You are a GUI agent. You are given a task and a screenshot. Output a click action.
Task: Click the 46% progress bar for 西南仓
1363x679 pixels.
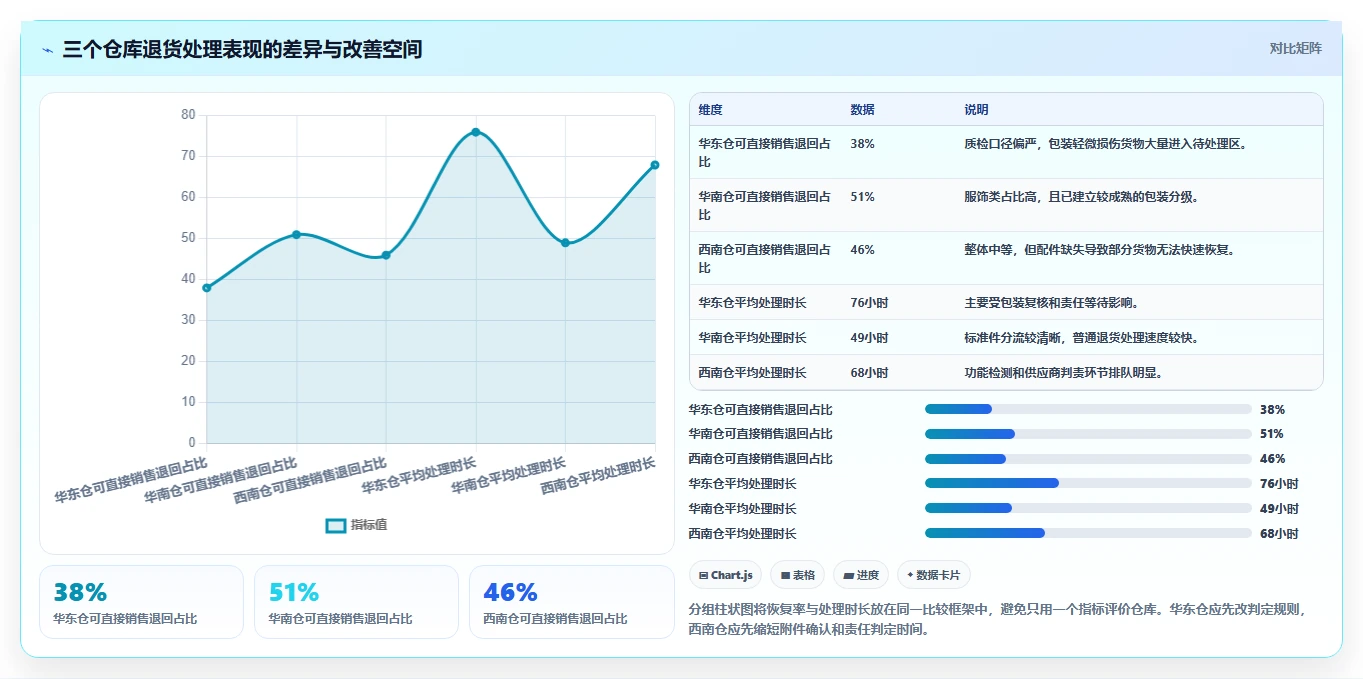click(x=1088, y=459)
